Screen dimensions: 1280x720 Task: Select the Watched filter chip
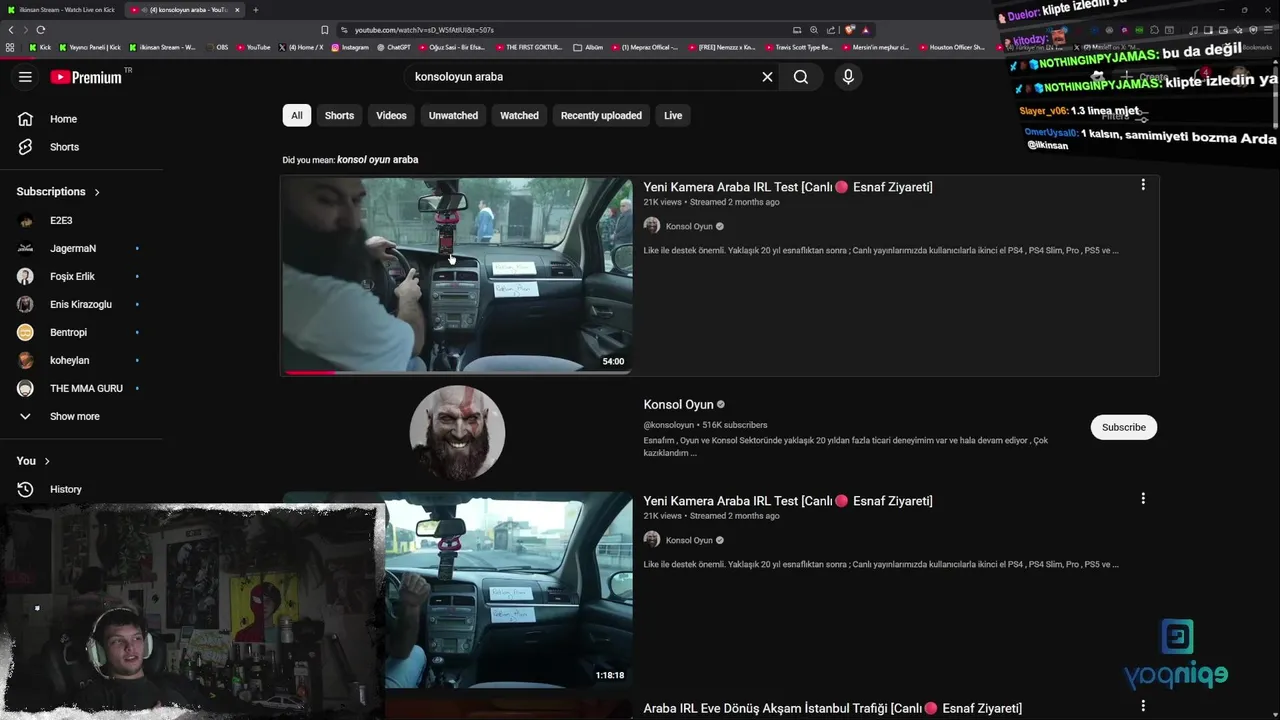[x=519, y=116]
